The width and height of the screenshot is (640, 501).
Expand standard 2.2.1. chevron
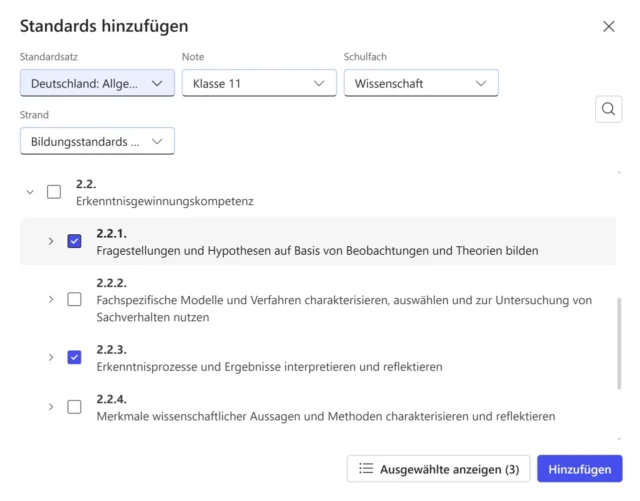(x=51, y=241)
